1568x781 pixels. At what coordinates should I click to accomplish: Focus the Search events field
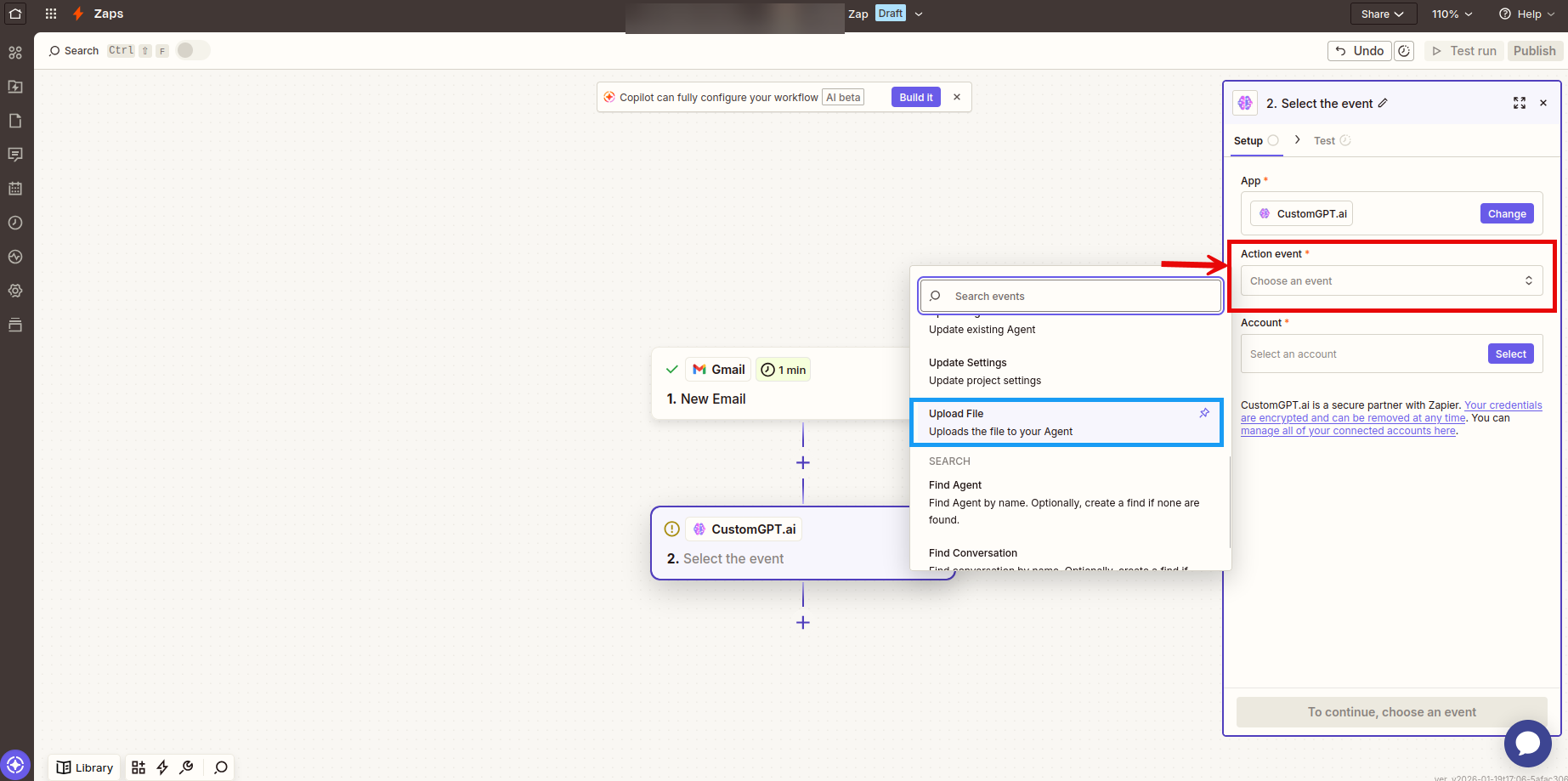pyautogui.click(x=1071, y=296)
